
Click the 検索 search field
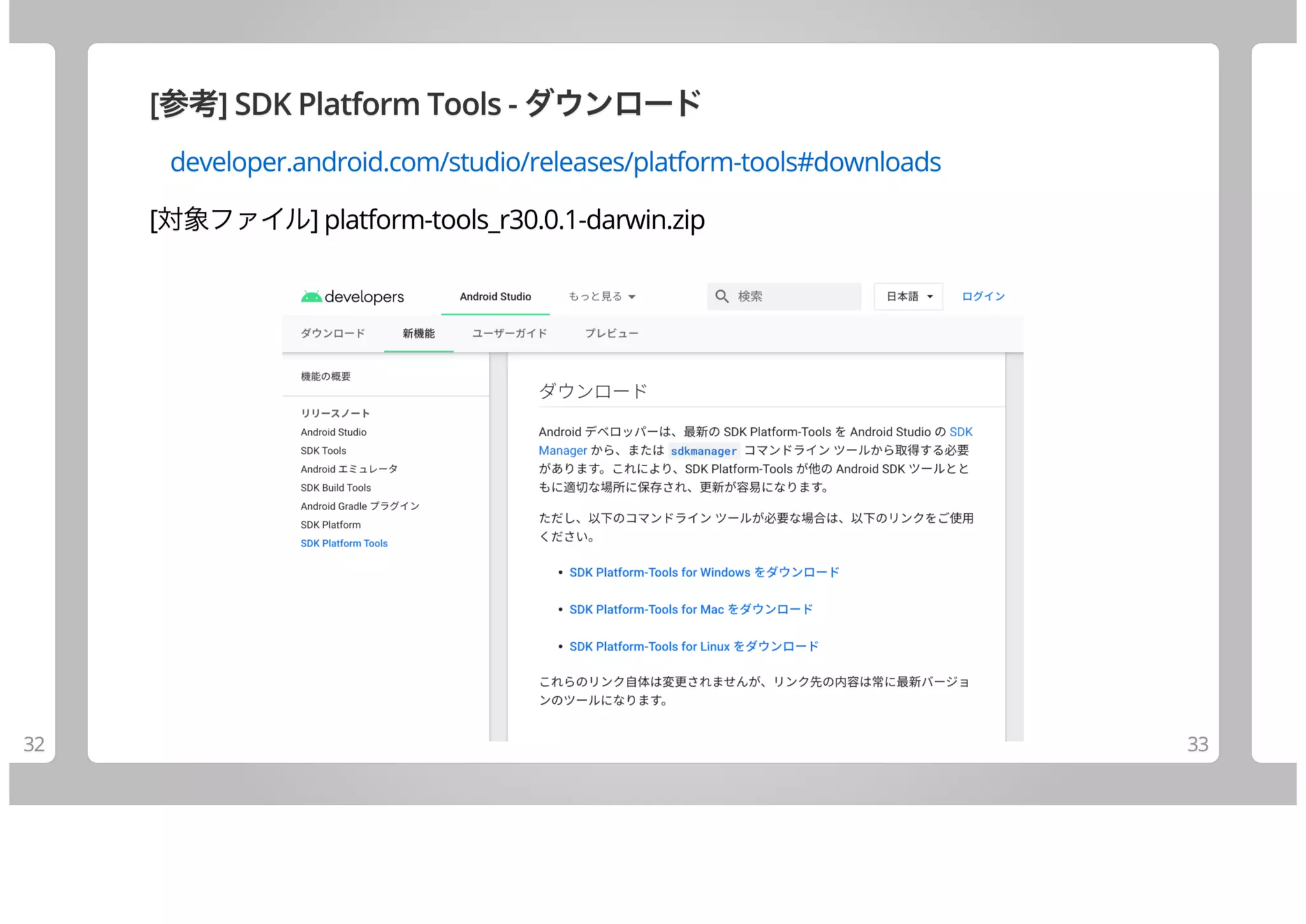click(784, 297)
